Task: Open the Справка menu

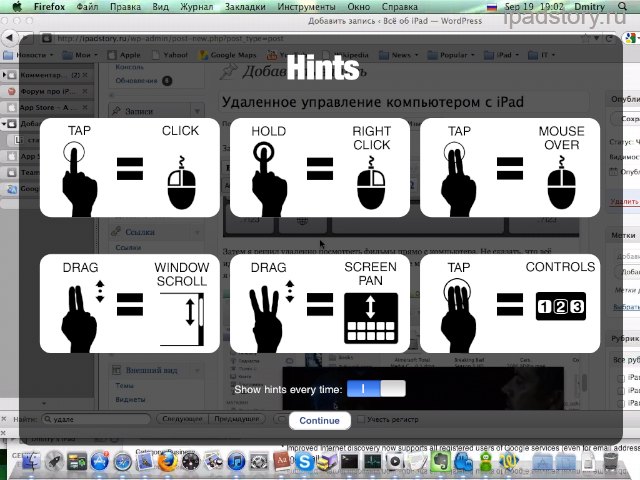Action: (400, 7)
